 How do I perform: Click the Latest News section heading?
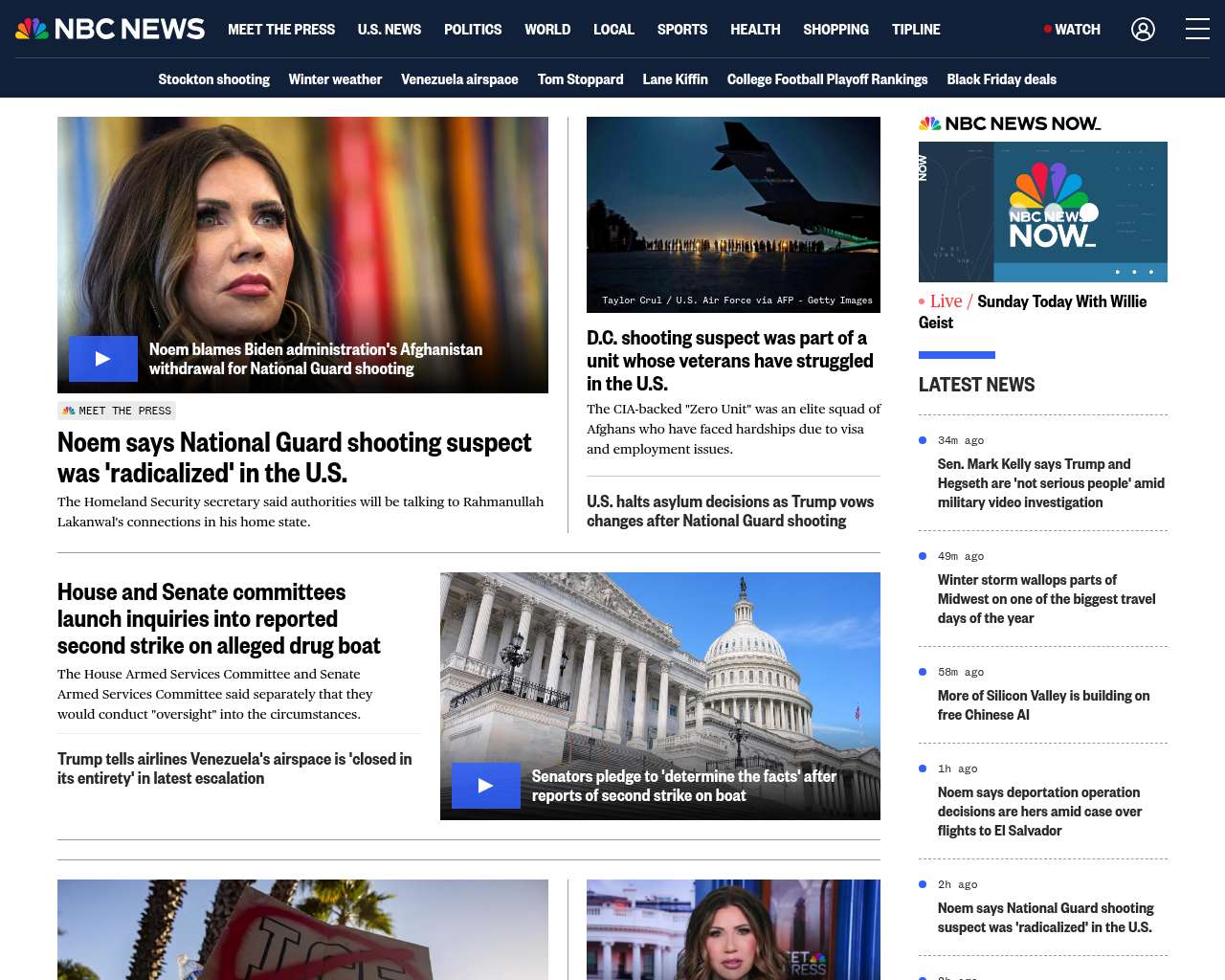click(977, 385)
